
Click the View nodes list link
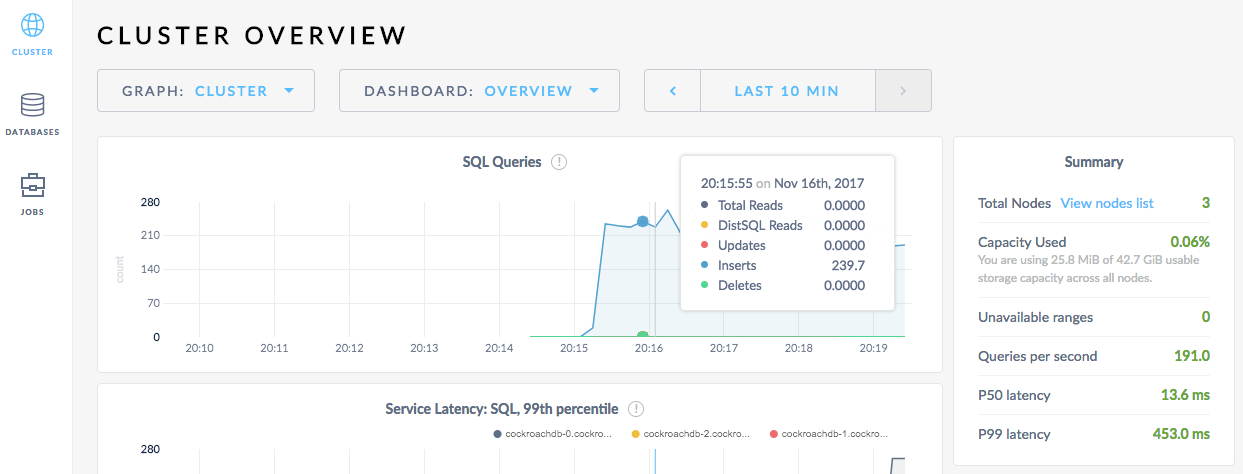point(1106,203)
